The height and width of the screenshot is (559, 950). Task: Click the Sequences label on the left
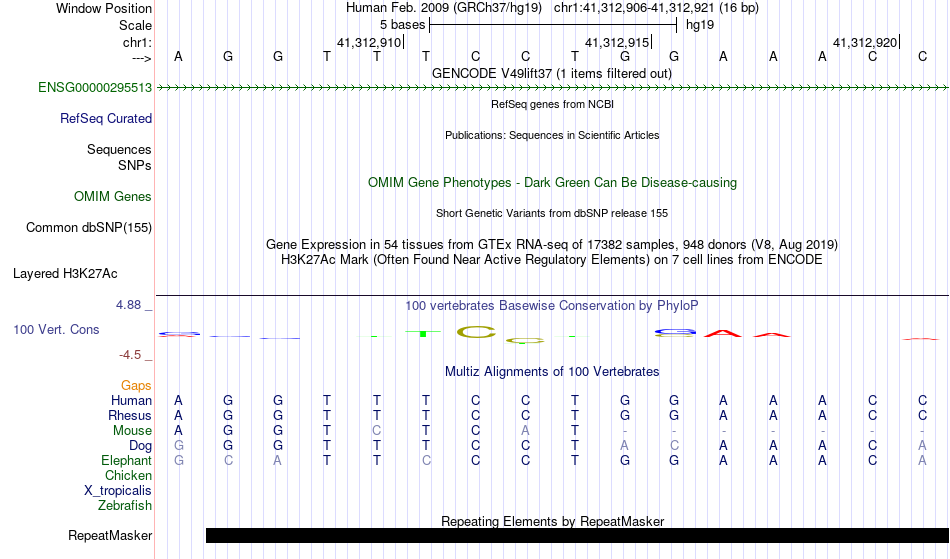pos(119,150)
